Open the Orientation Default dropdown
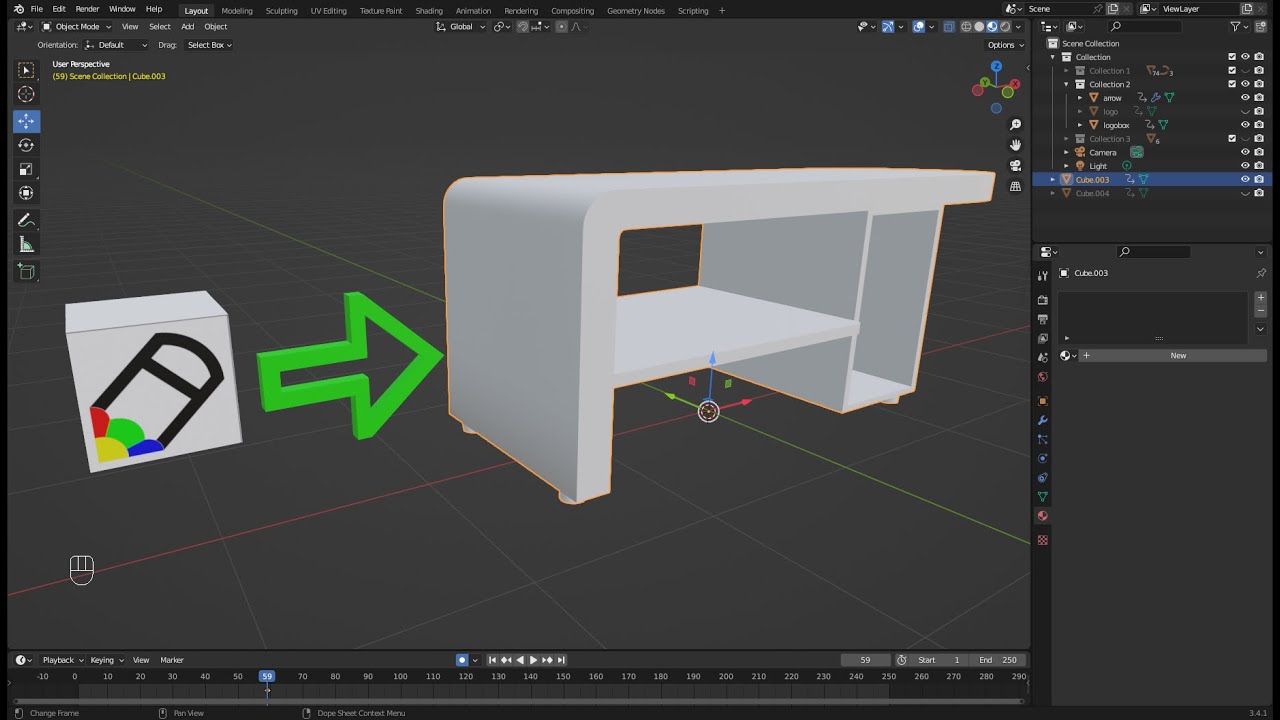 [x=116, y=45]
